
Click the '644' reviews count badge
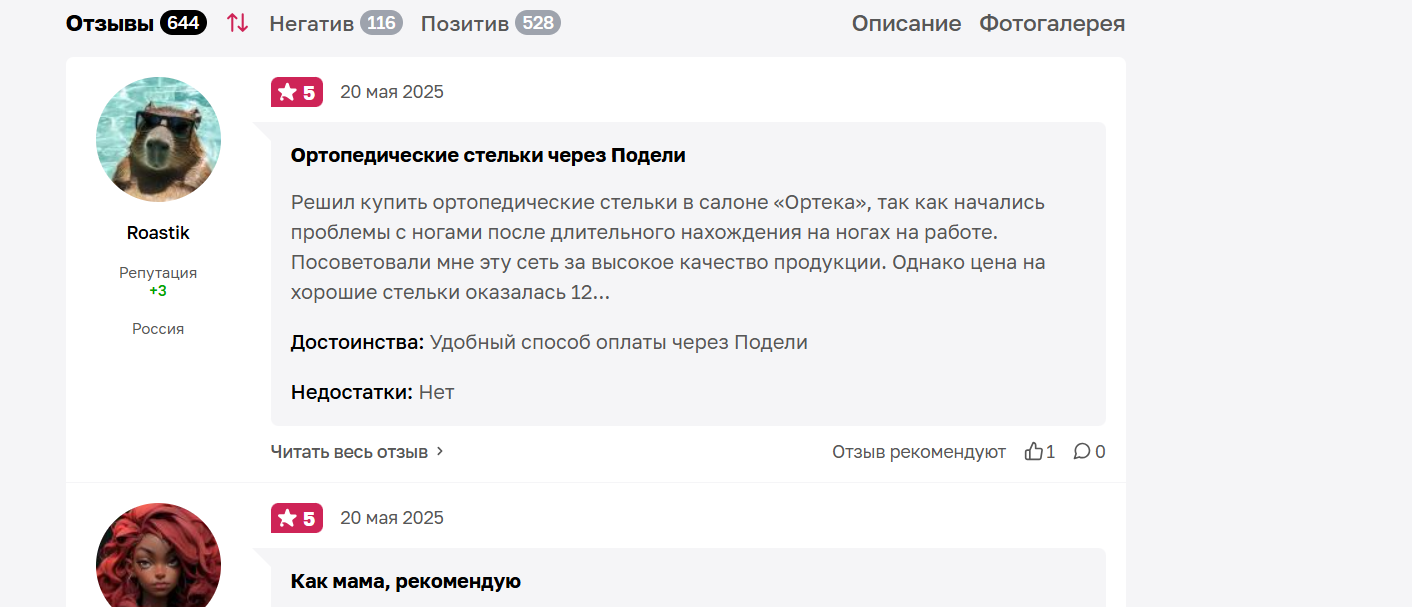pos(183,23)
